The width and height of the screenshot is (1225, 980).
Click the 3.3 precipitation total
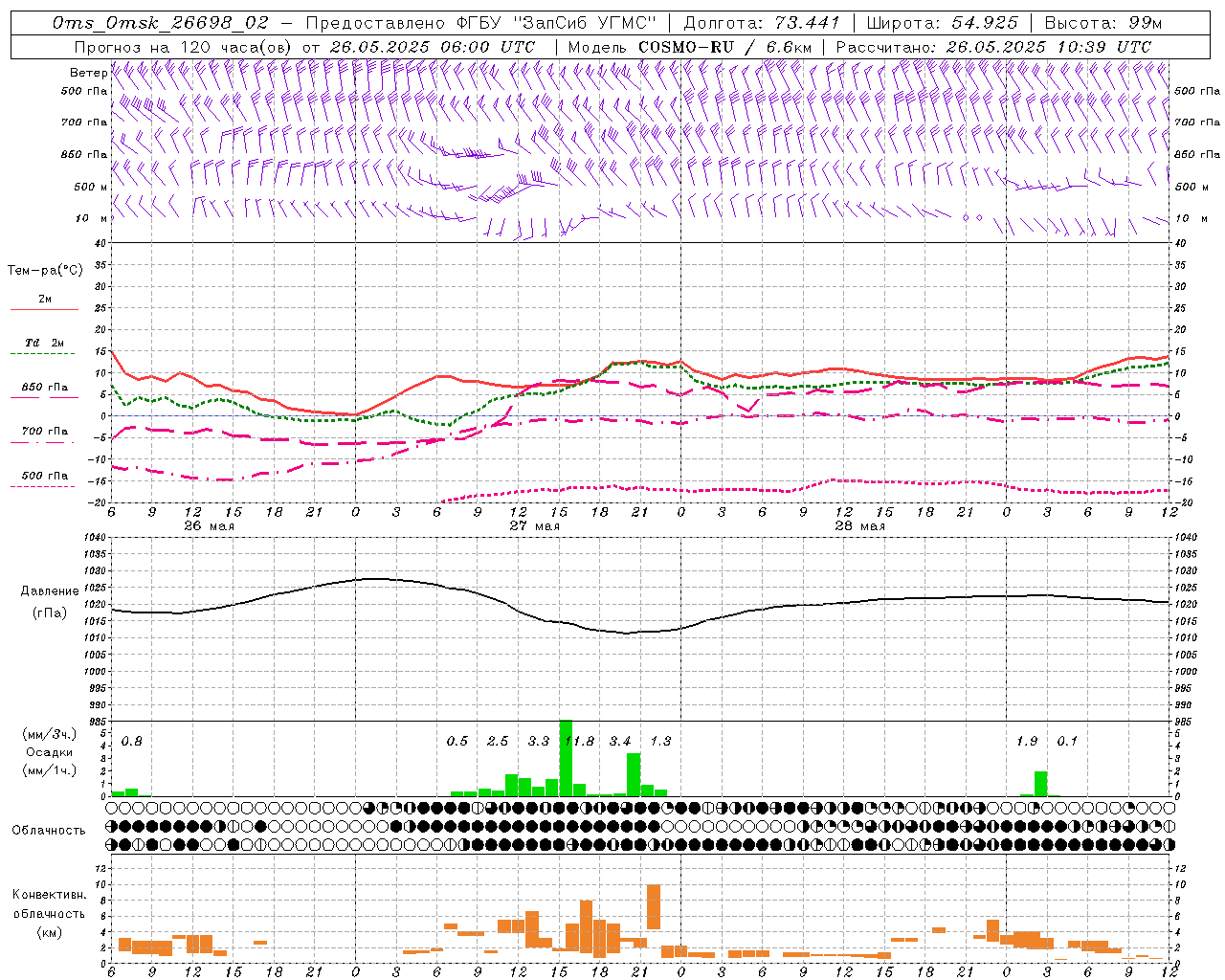(x=539, y=741)
